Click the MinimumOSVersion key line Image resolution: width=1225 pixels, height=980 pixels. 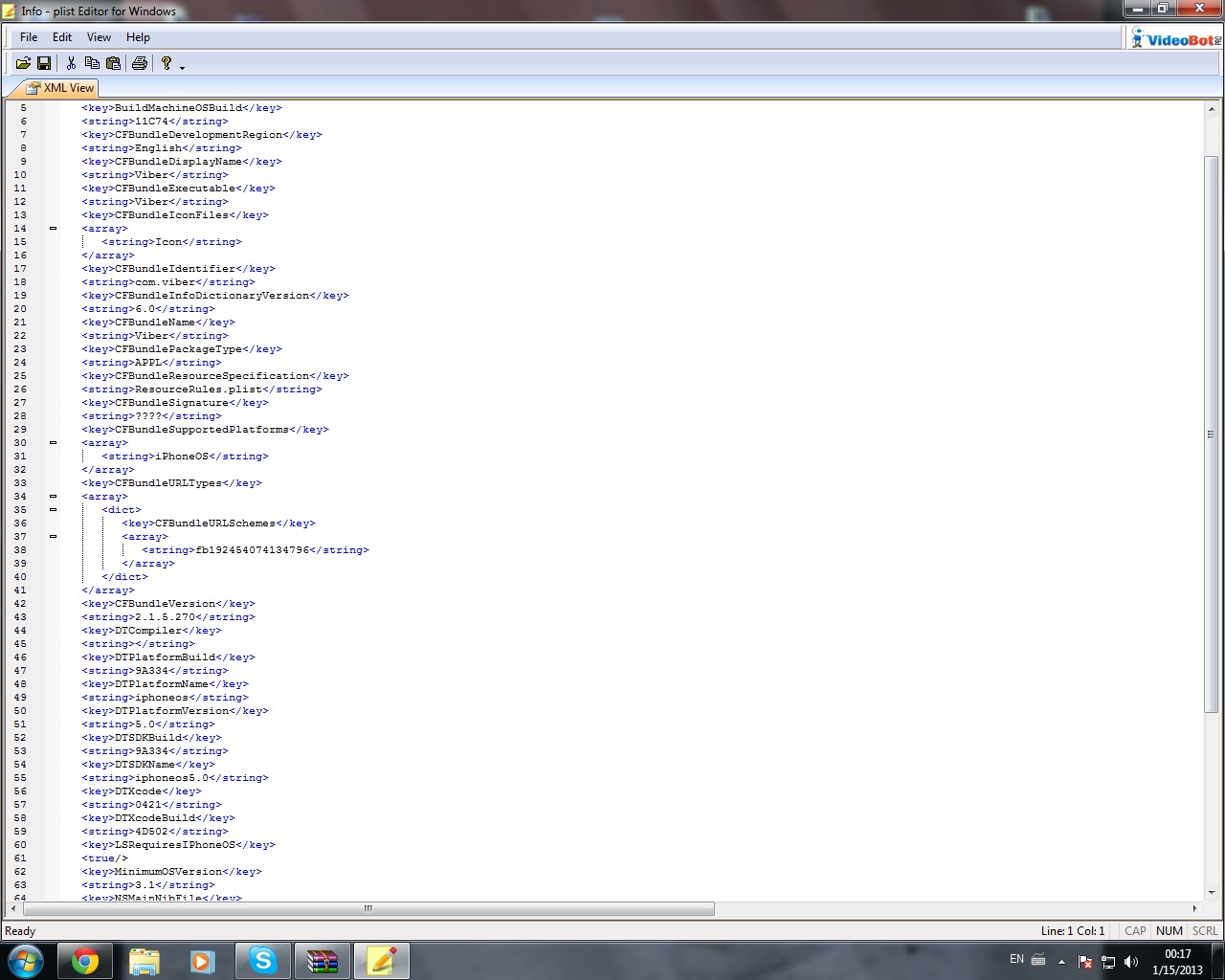(171, 872)
